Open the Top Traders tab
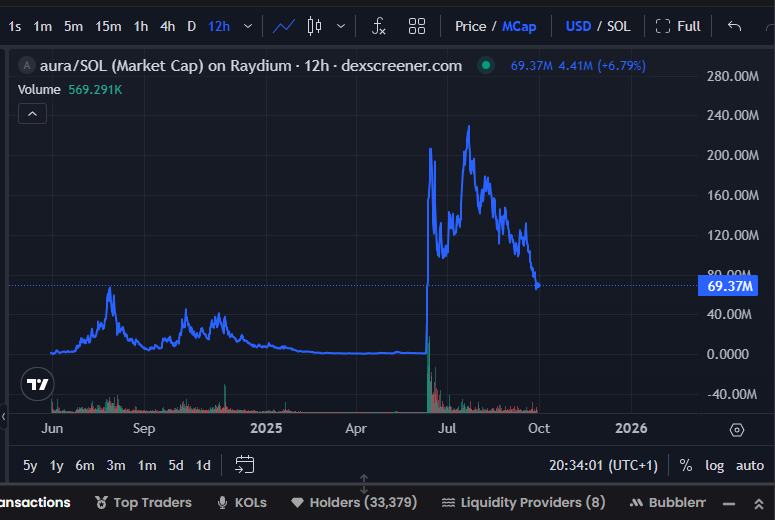This screenshot has height=520, width=775. click(143, 503)
